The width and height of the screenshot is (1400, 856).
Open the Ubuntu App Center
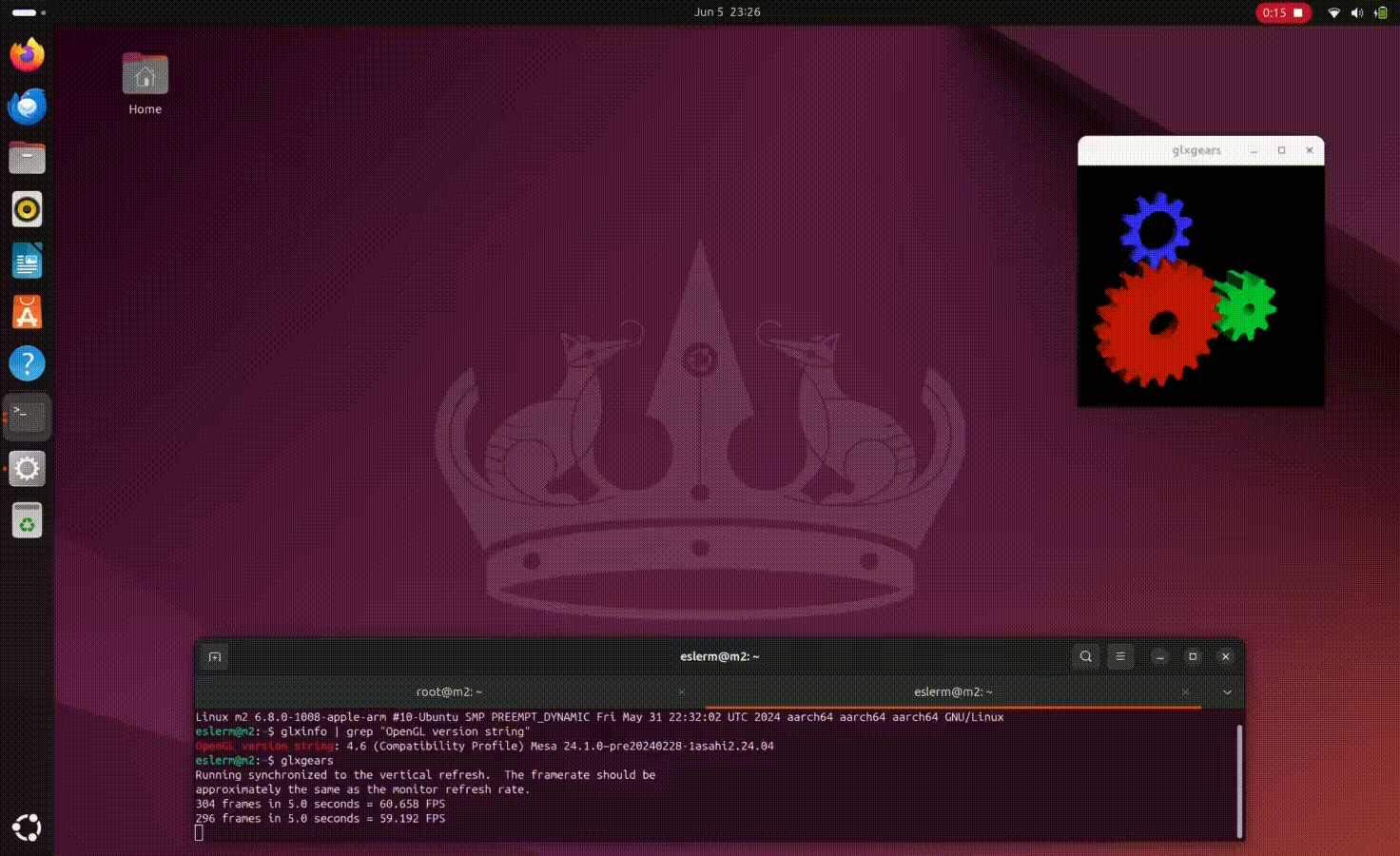click(28, 312)
